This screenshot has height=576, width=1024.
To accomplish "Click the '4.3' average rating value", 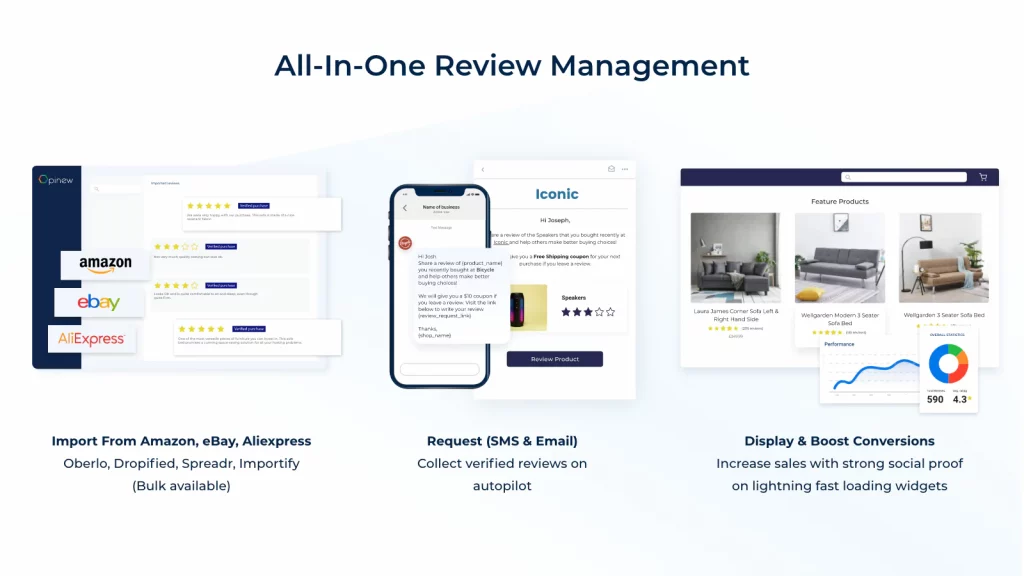I will 959,400.
